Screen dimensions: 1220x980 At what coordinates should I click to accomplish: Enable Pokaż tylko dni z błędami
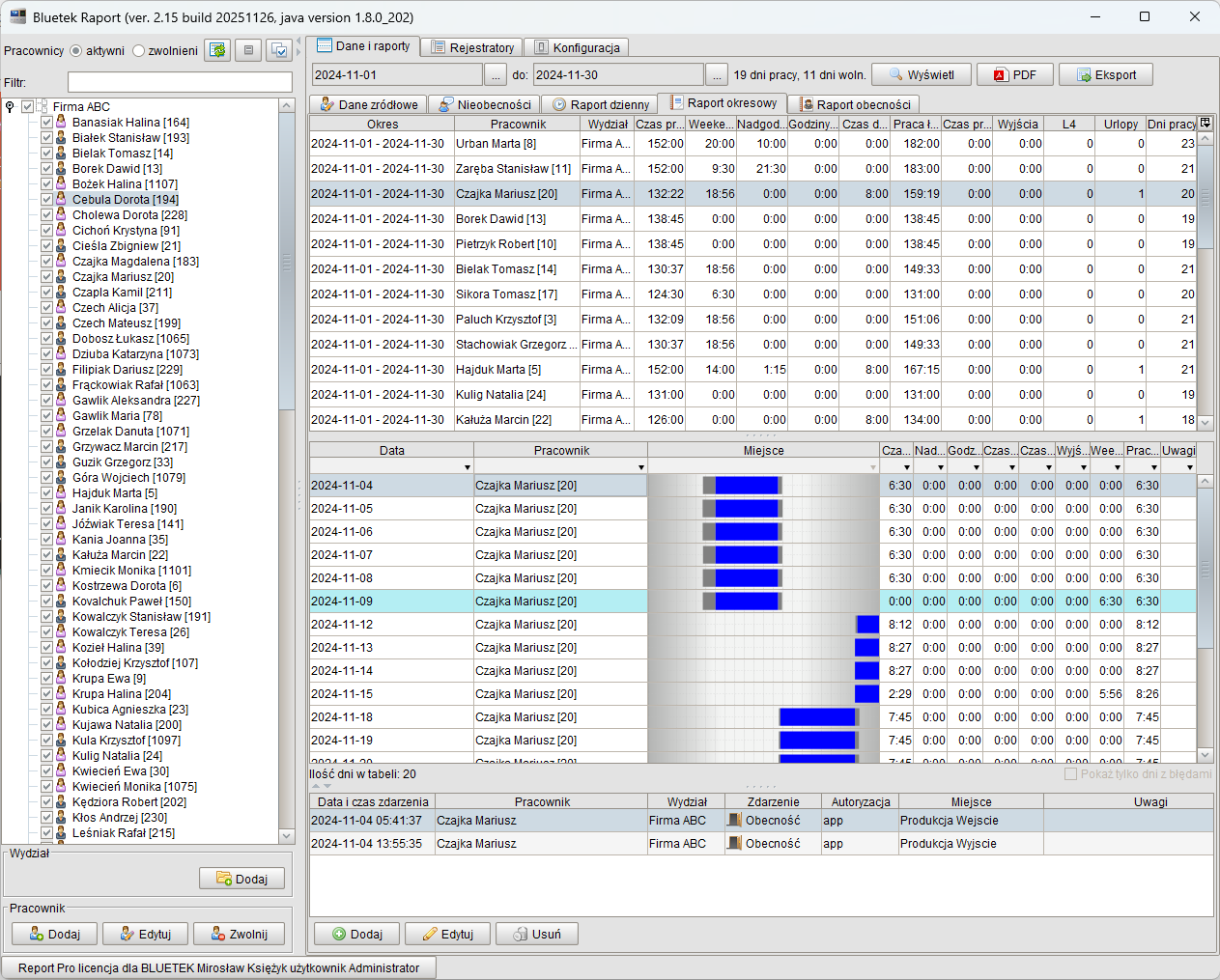coord(1070,774)
